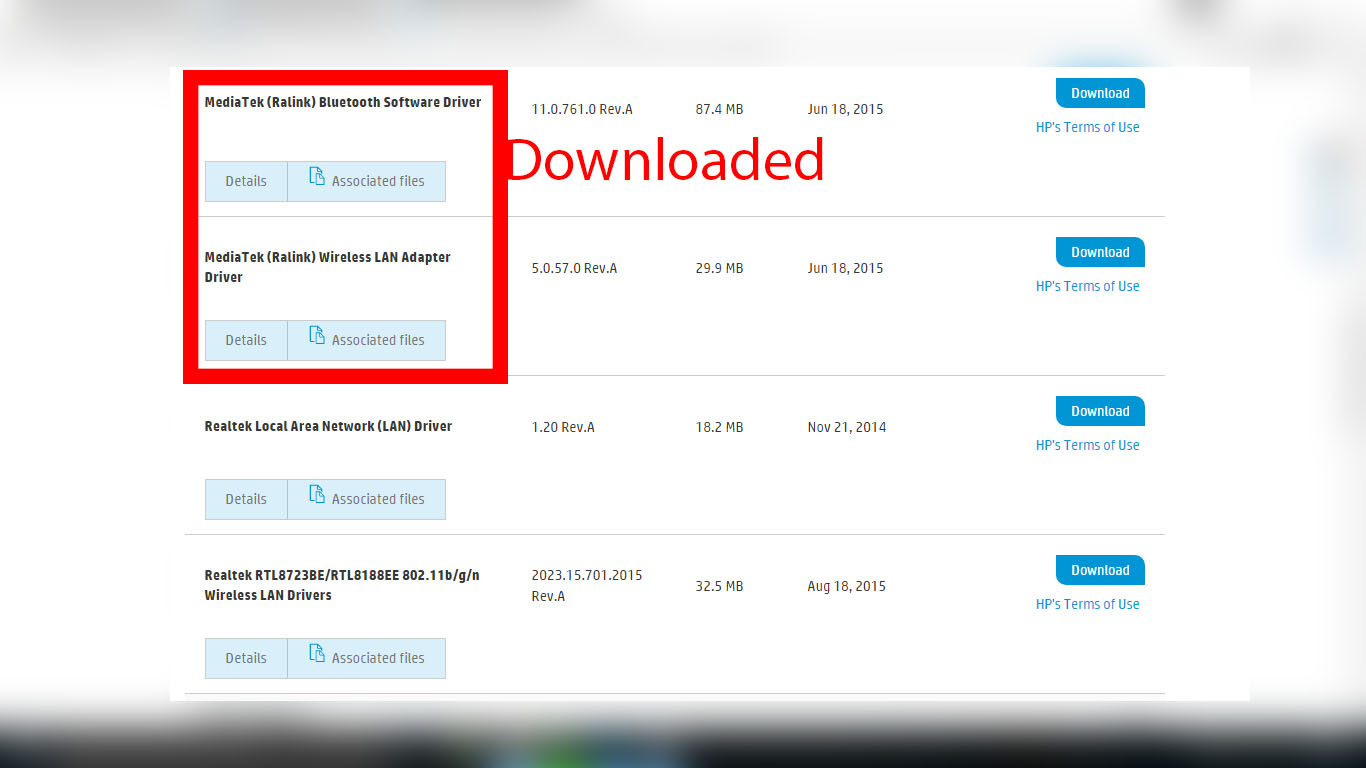Click the file icon in MediaTek Bluetooth row
The height and width of the screenshot is (768, 1366).
(x=317, y=177)
